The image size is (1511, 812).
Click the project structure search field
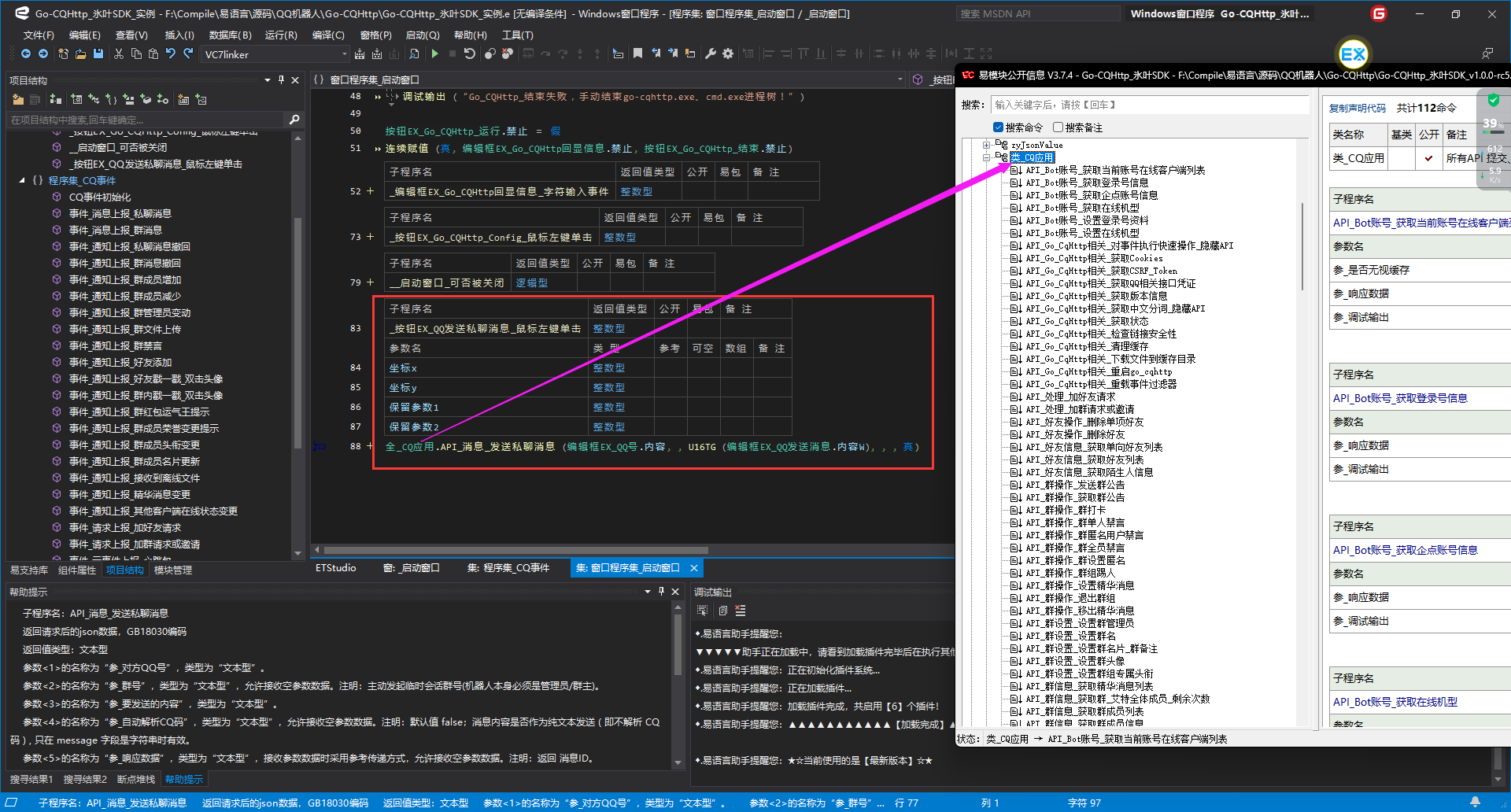click(146, 120)
